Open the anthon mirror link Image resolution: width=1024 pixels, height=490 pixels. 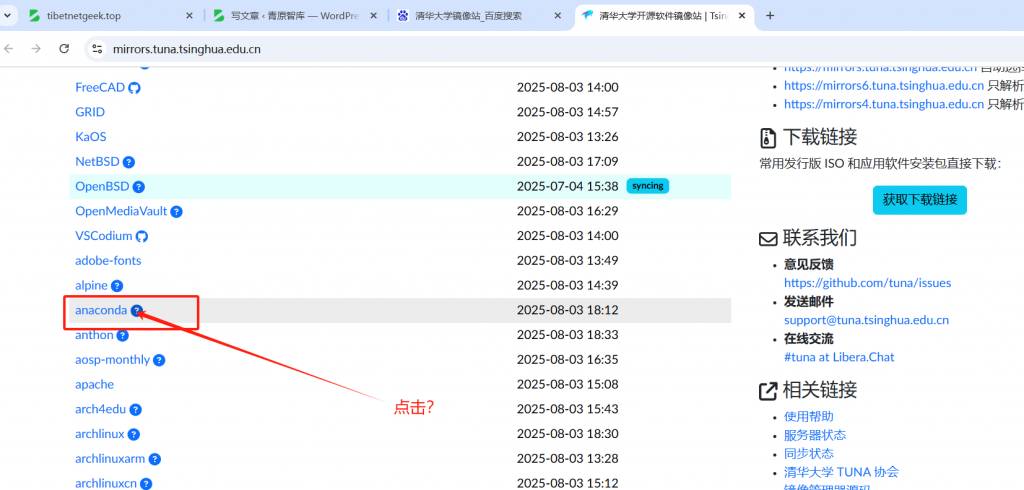95,335
